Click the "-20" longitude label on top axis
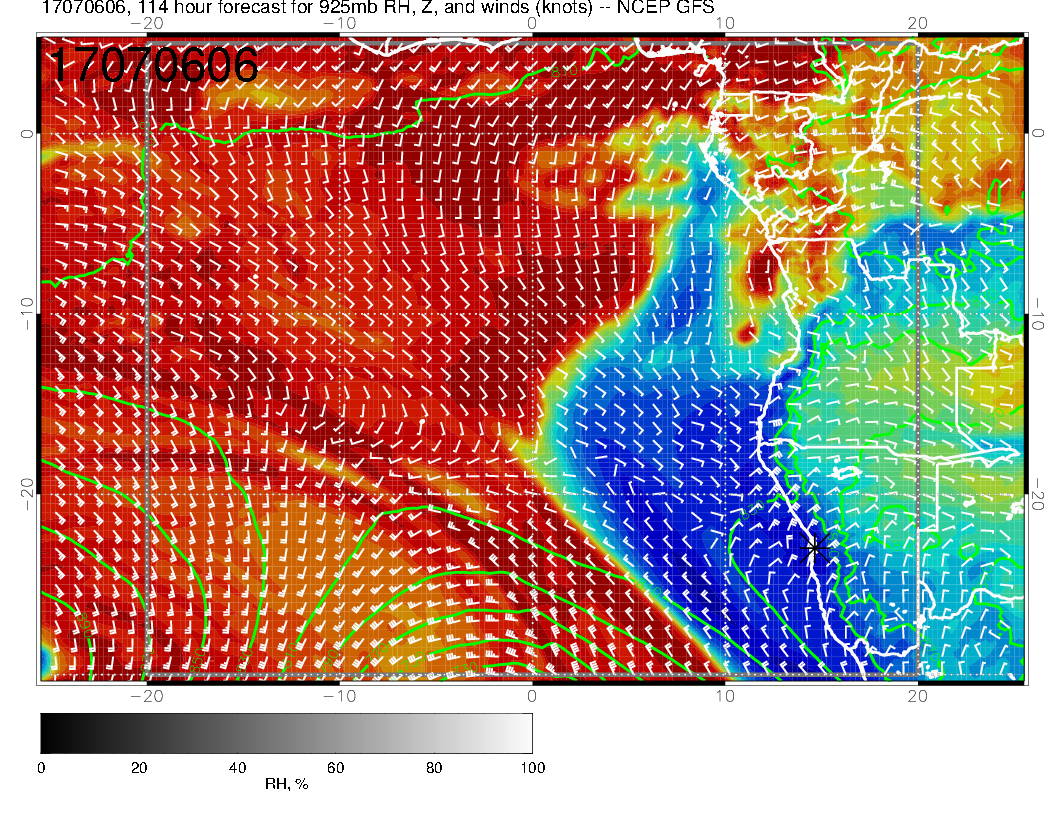 click(x=146, y=22)
